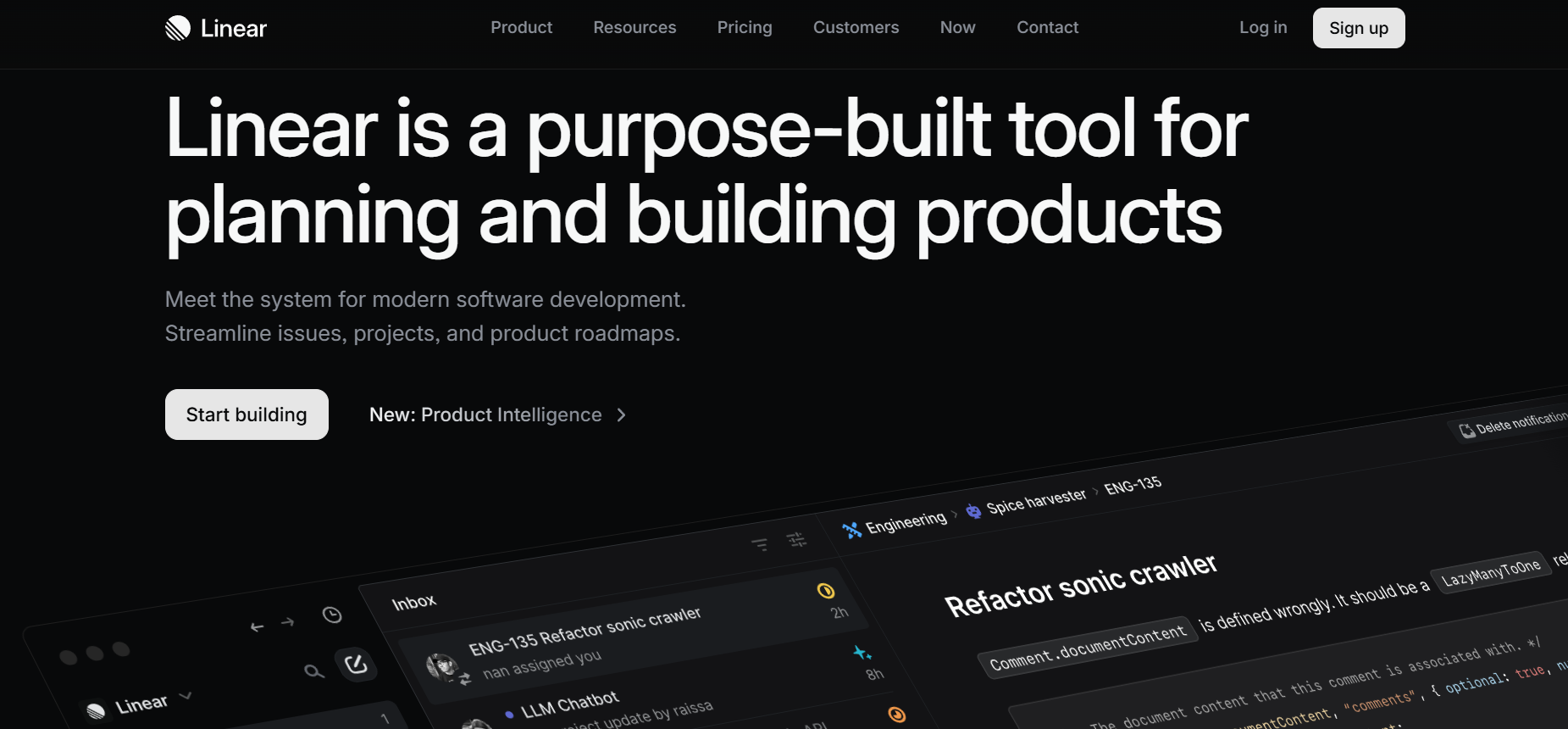The width and height of the screenshot is (1568, 729).
Task: Click the Log in link
Action: click(1263, 27)
